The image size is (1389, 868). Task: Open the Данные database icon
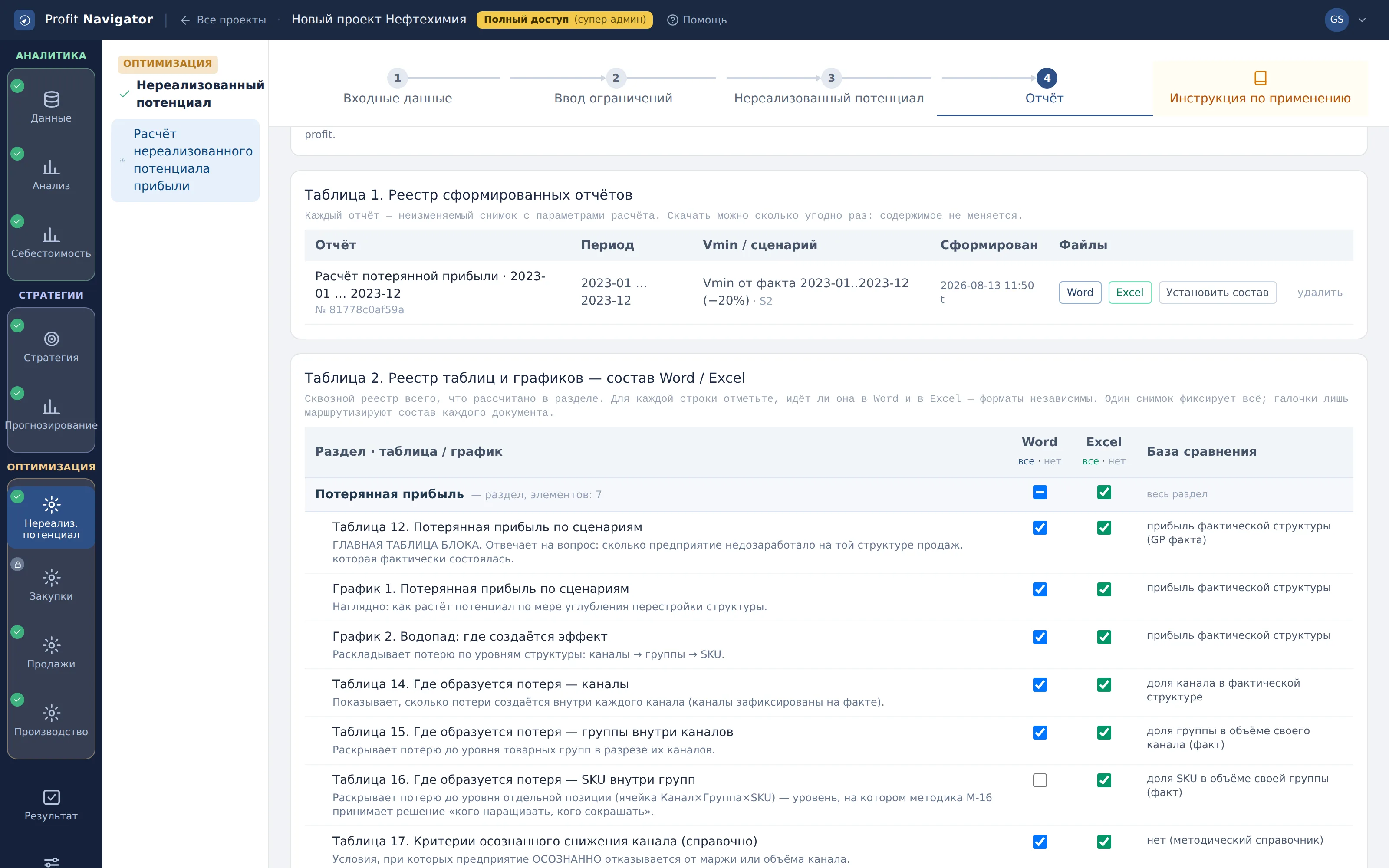click(x=51, y=99)
